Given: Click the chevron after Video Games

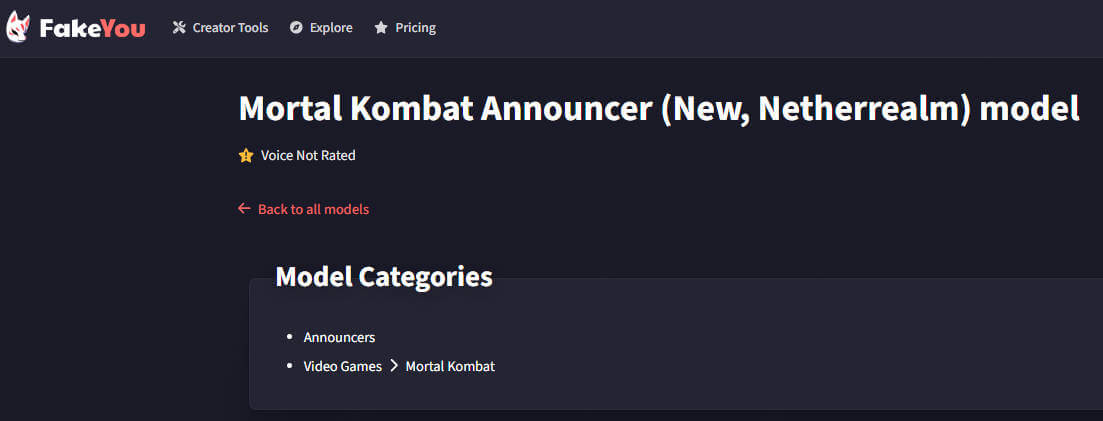Looking at the screenshot, I should pyautogui.click(x=394, y=366).
